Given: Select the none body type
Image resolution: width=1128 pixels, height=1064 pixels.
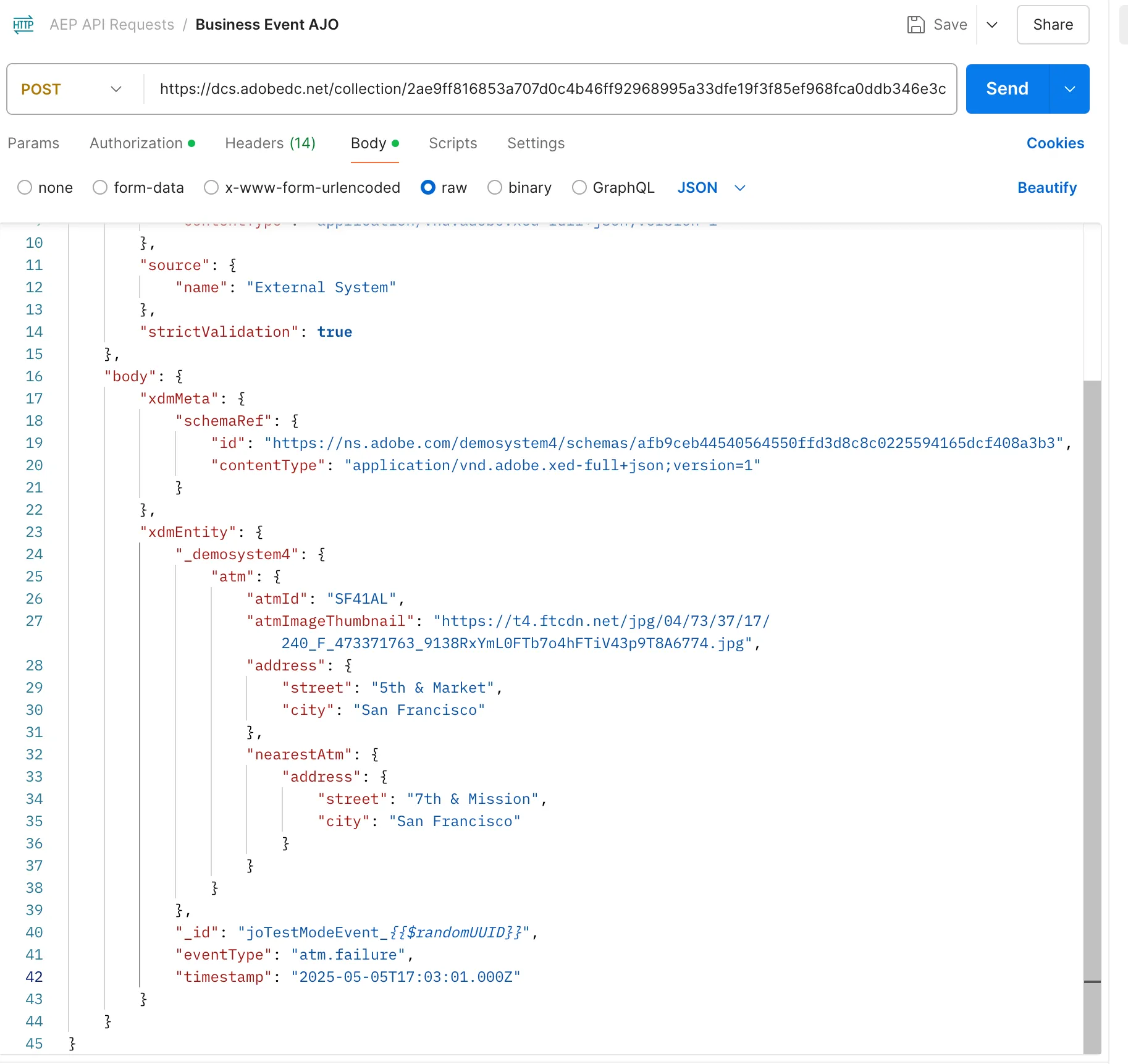Looking at the screenshot, I should pos(25,187).
